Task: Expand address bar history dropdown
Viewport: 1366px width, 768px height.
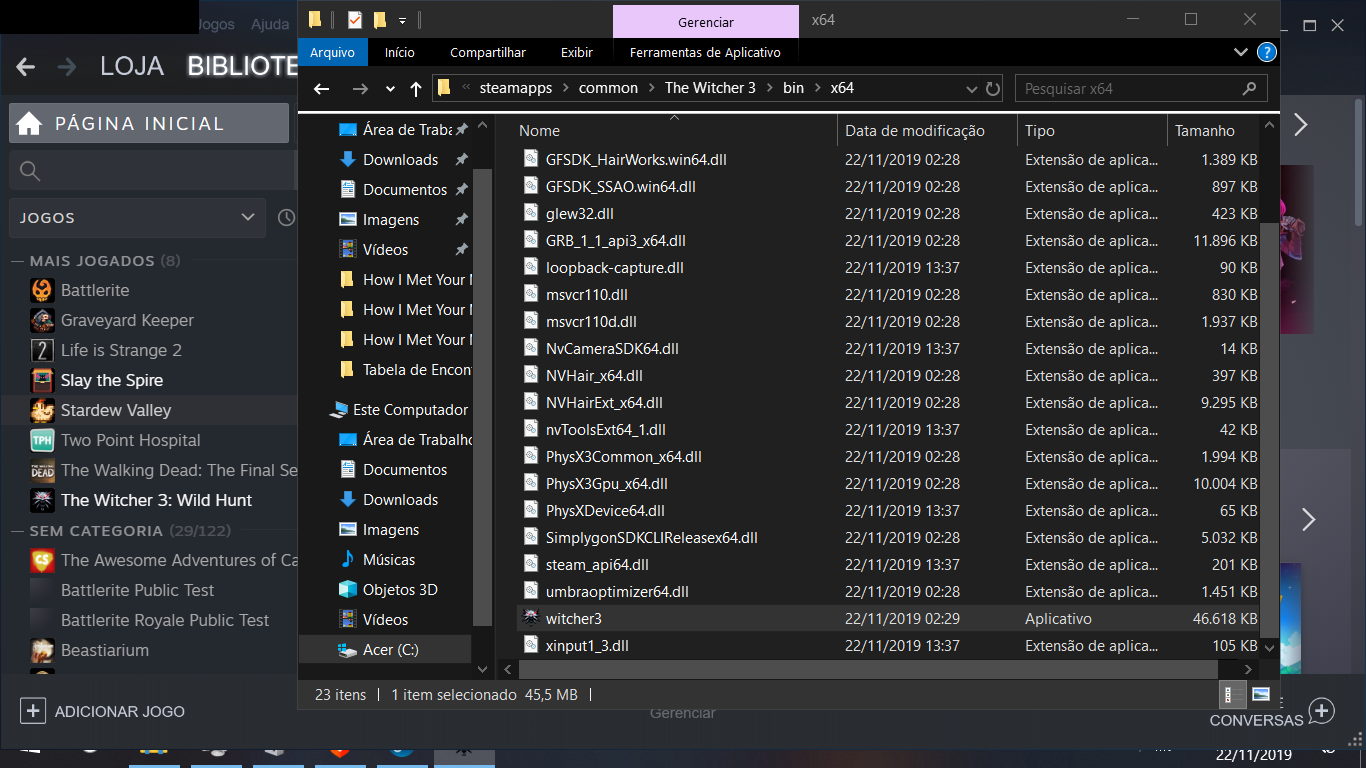Action: coord(971,88)
